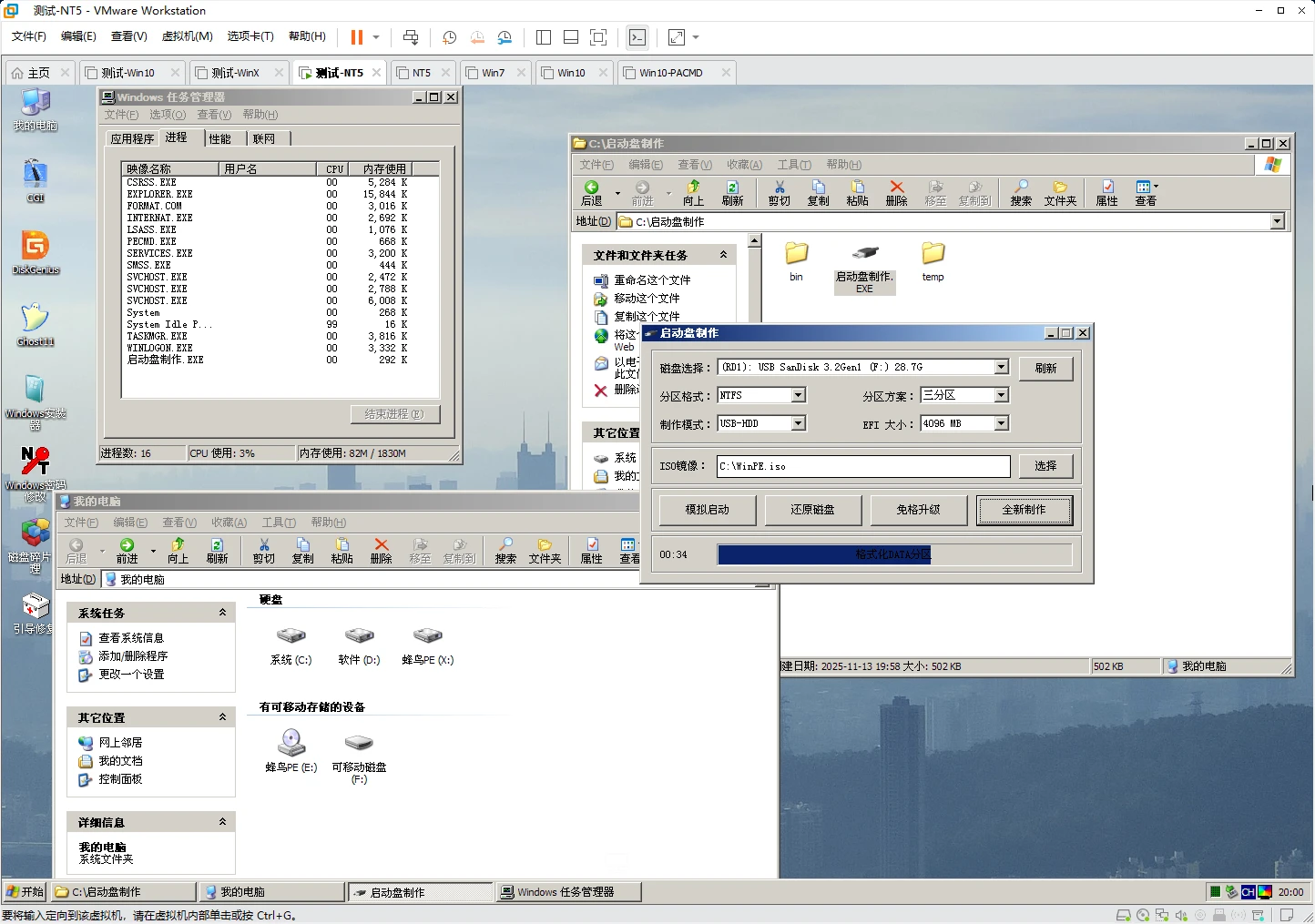Open EFI 大小 4096 MB dropdown
Viewport: 1315px width, 924px height.
[x=1002, y=423]
